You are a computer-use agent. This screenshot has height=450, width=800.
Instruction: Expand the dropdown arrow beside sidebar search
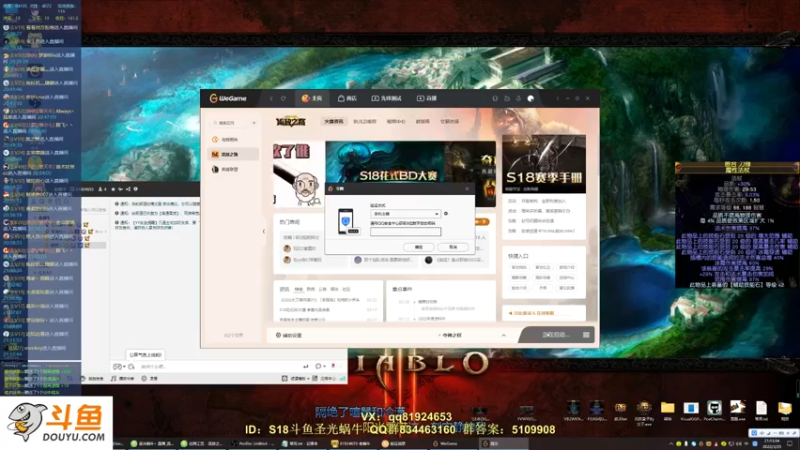click(254, 123)
